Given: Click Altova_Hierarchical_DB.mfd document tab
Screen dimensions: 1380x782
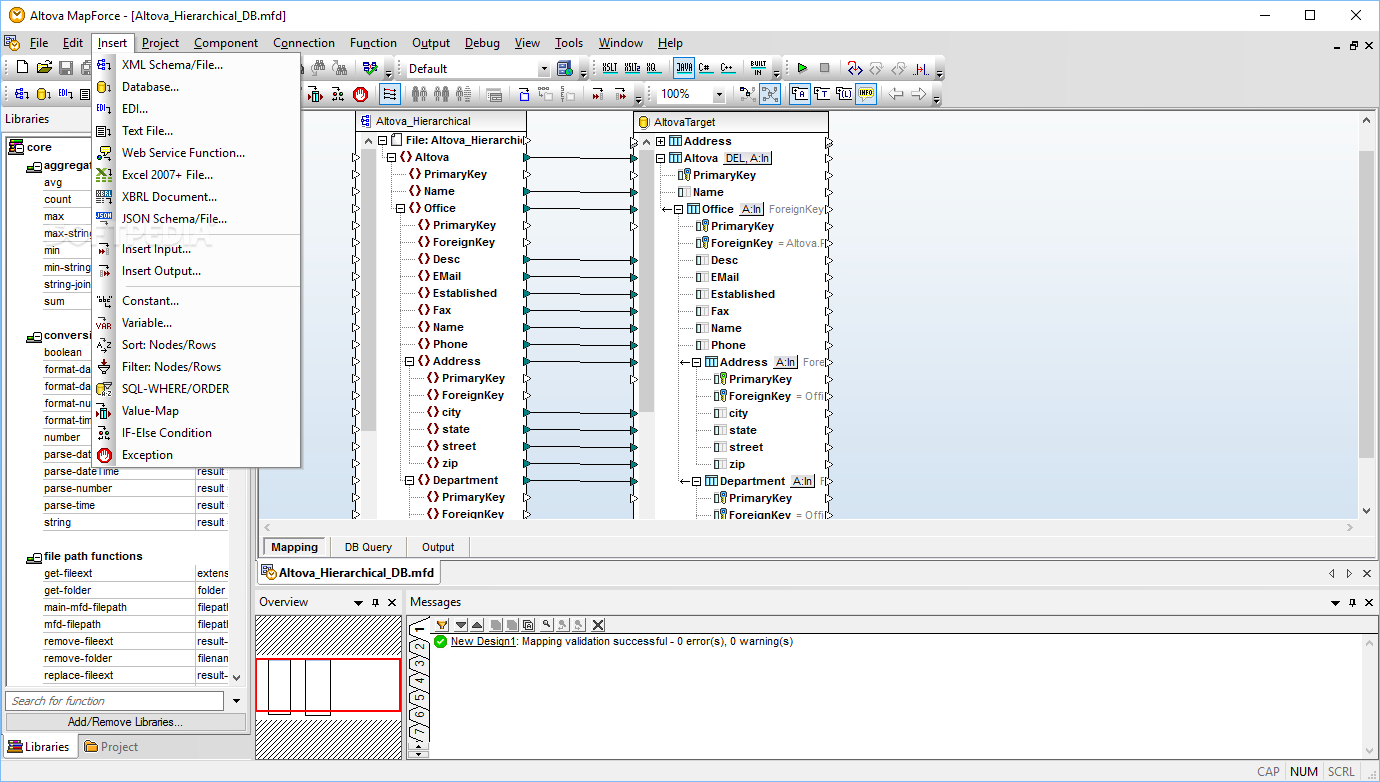Looking at the screenshot, I should pyautogui.click(x=347, y=573).
